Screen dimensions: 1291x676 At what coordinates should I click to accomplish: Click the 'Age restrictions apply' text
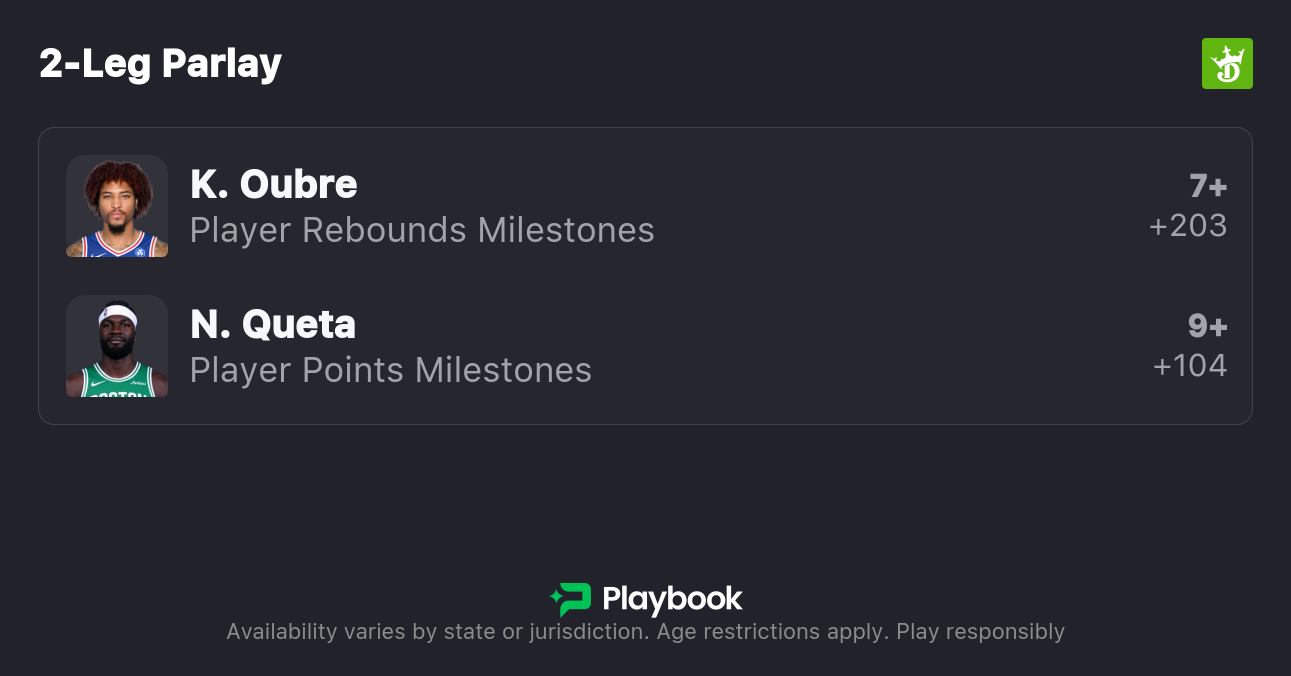pos(770,632)
